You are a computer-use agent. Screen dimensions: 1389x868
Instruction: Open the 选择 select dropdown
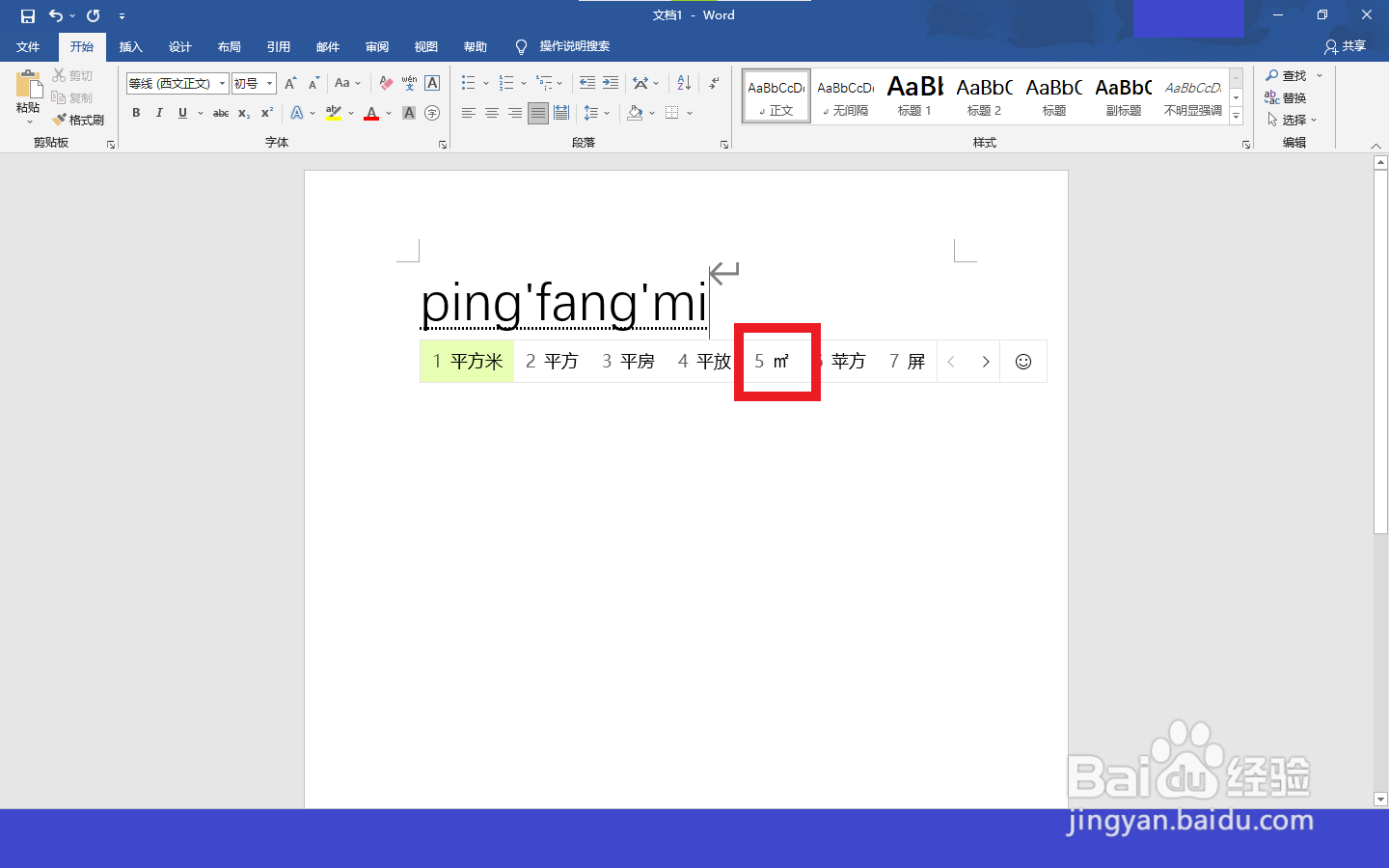tap(1293, 120)
